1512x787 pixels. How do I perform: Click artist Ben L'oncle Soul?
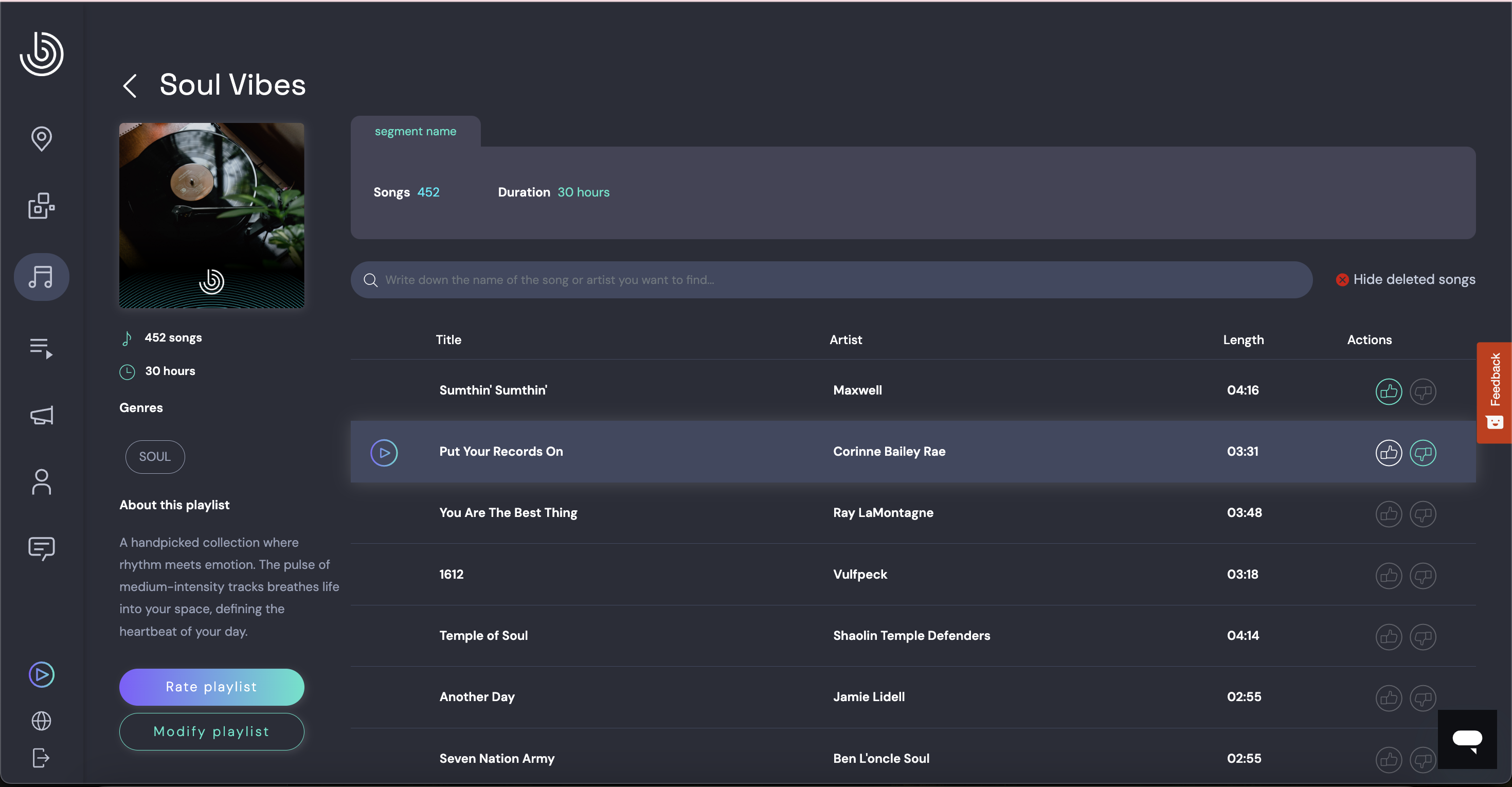(881, 759)
